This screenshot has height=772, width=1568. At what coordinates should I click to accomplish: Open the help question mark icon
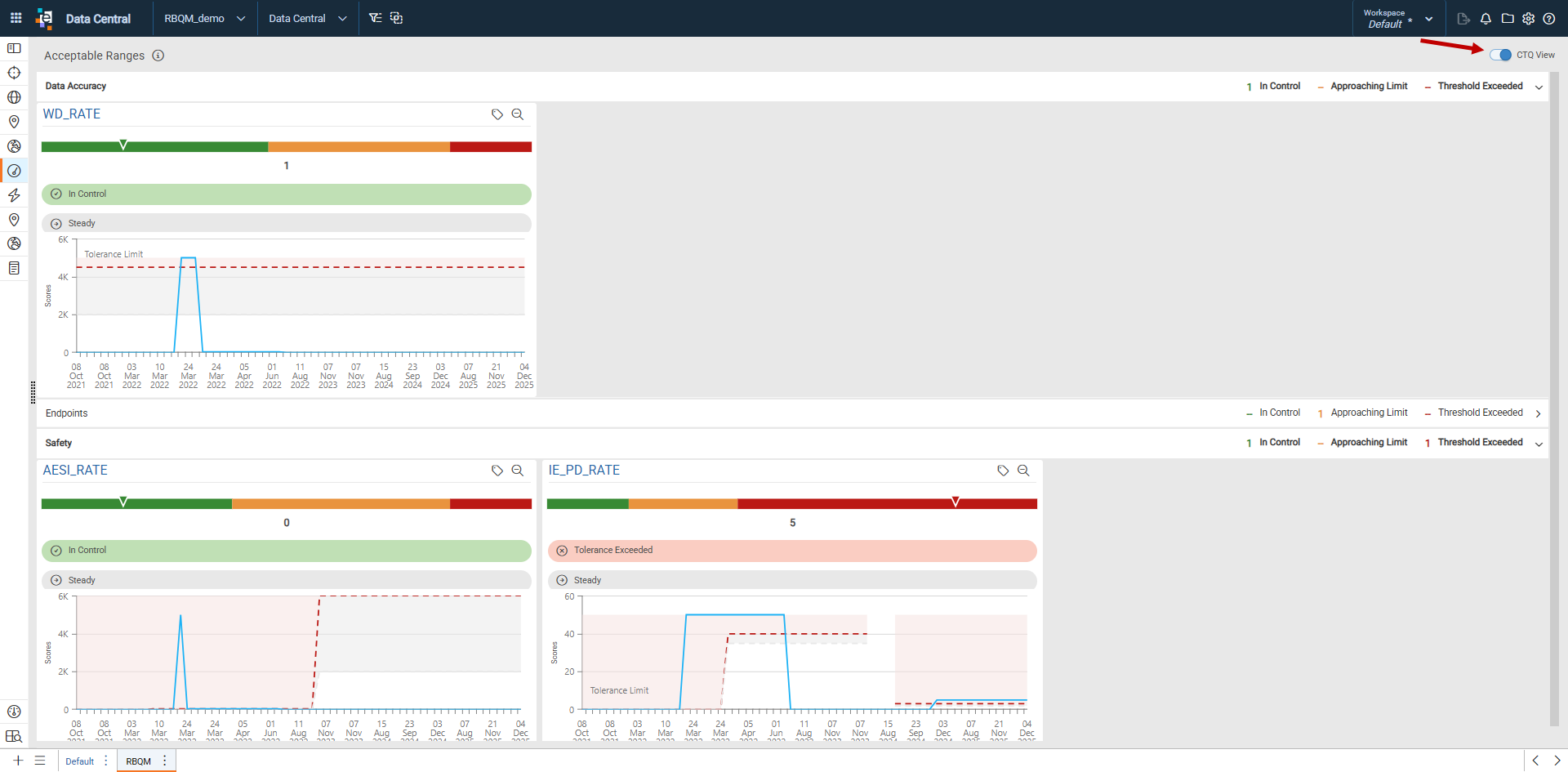[x=1549, y=18]
